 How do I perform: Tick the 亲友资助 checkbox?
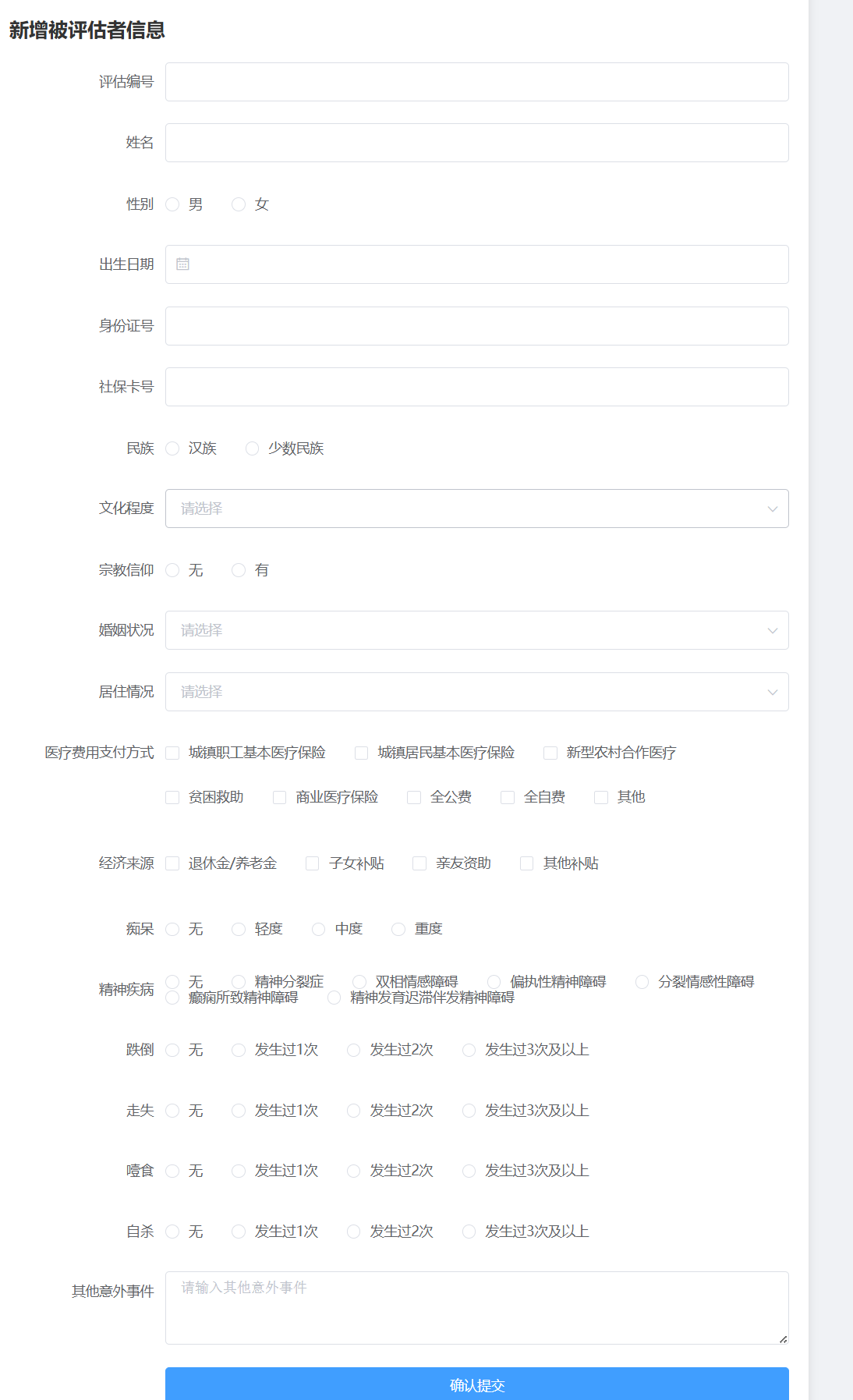(419, 863)
